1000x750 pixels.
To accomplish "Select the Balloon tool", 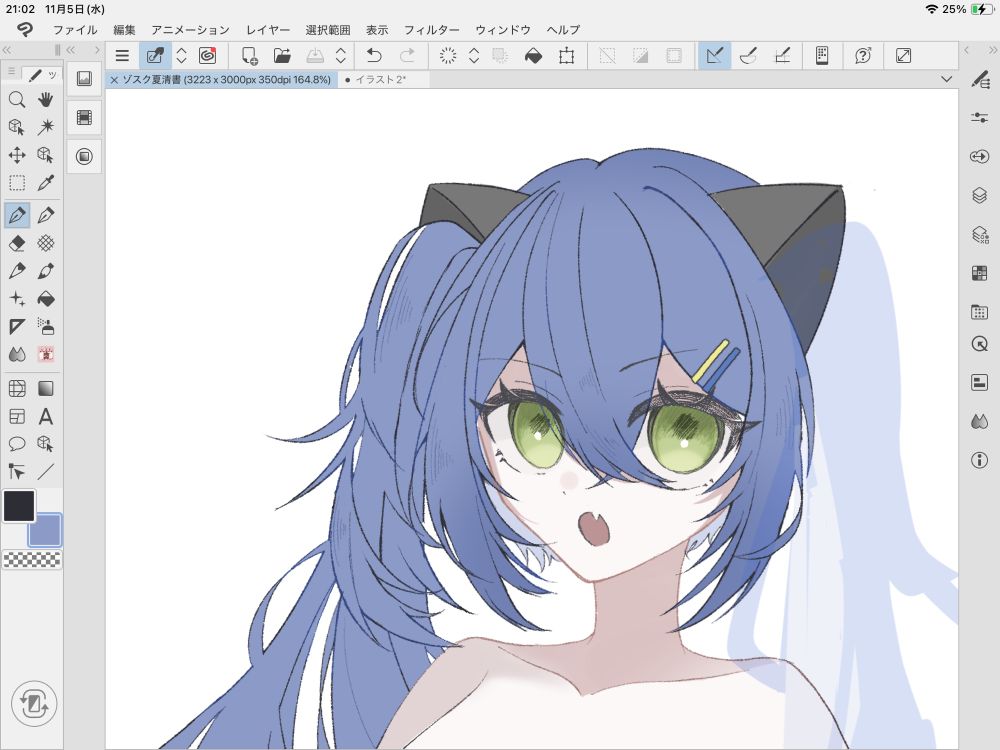I will click(17, 444).
